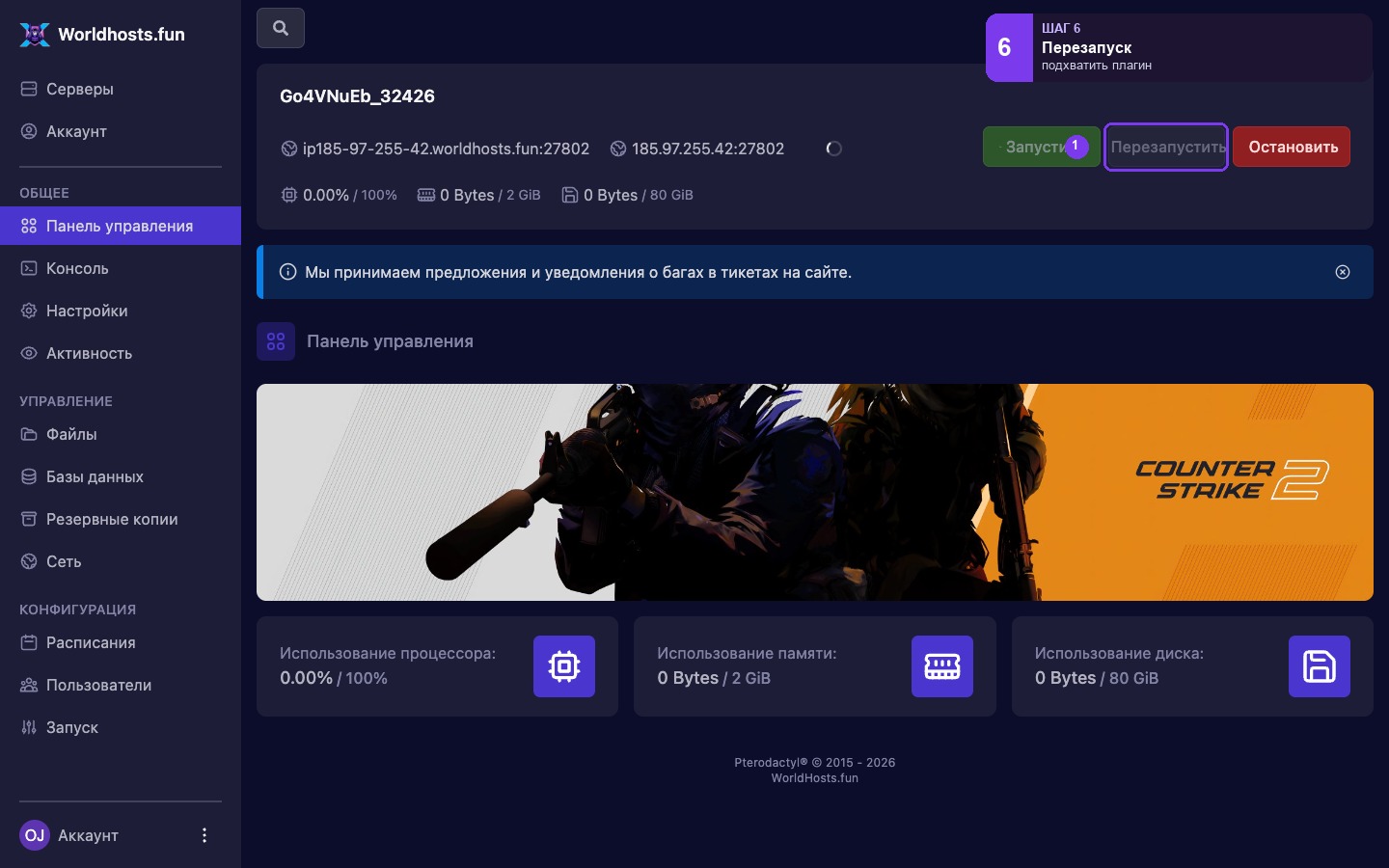Click the search magnifier icon button
This screenshot has width=1389, height=868.
(281, 28)
